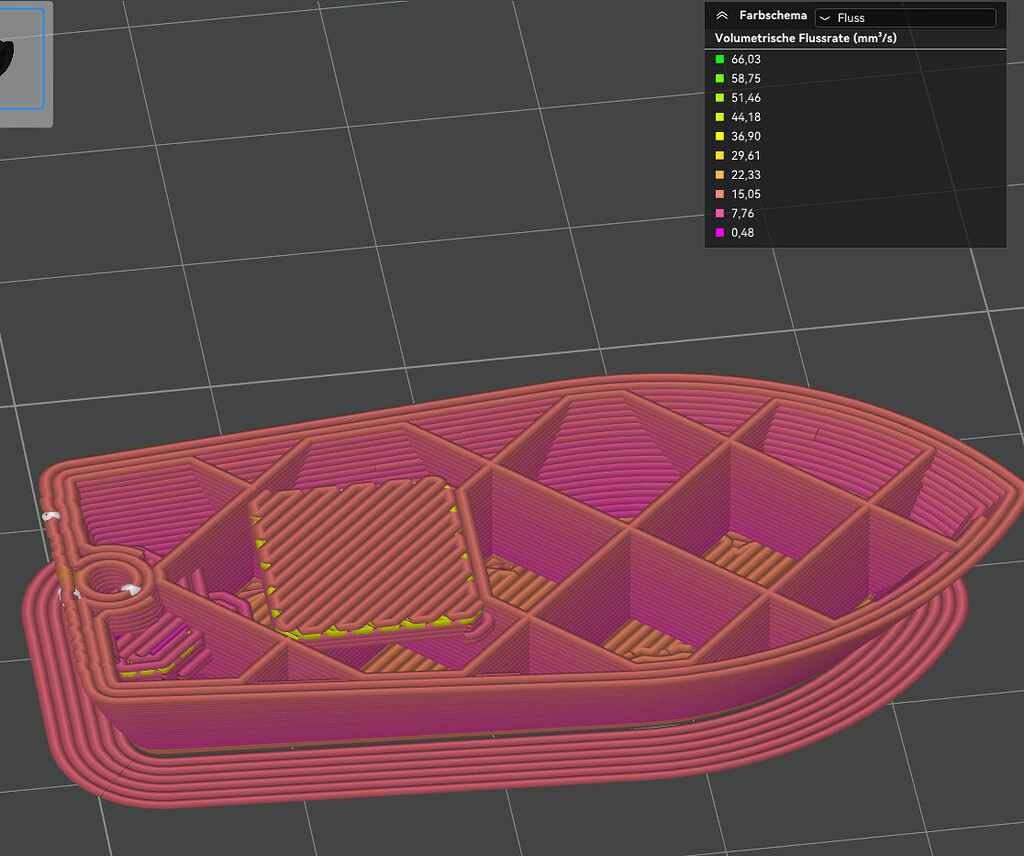1024x856 pixels.
Task: Select the 7,76 legend value
Action: click(x=743, y=214)
